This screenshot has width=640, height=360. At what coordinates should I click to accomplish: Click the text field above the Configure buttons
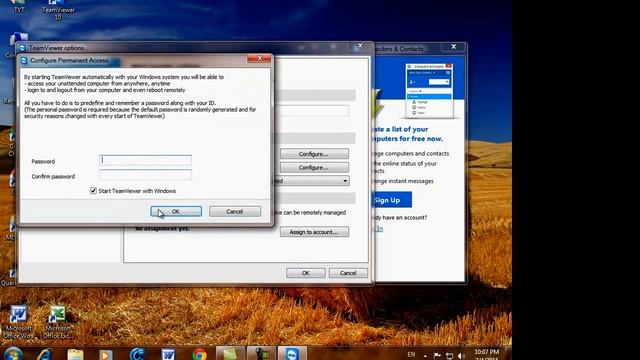(313, 110)
